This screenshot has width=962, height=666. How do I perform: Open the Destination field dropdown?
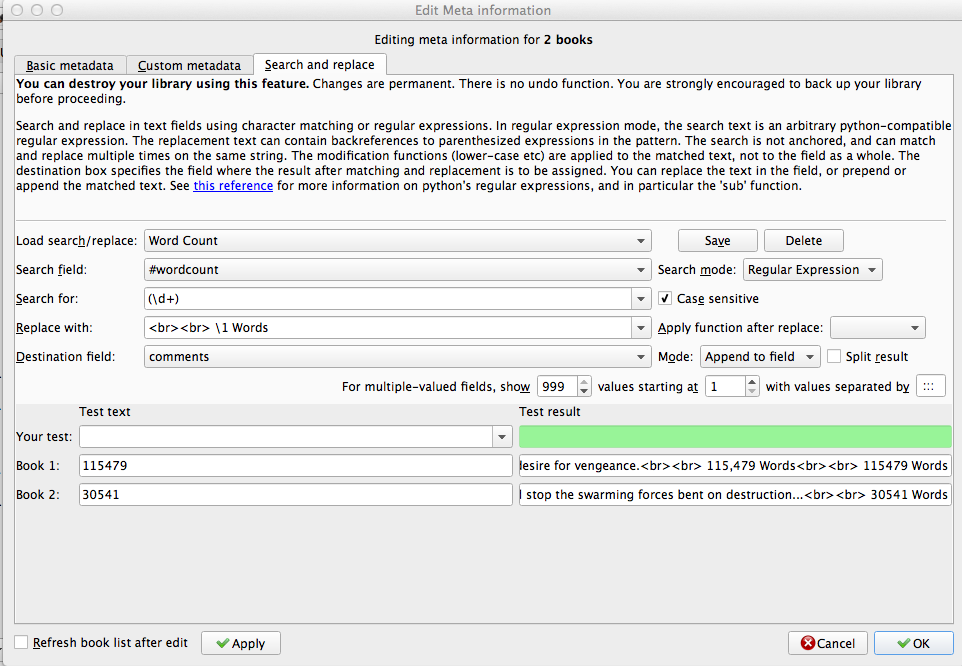pyautogui.click(x=397, y=357)
